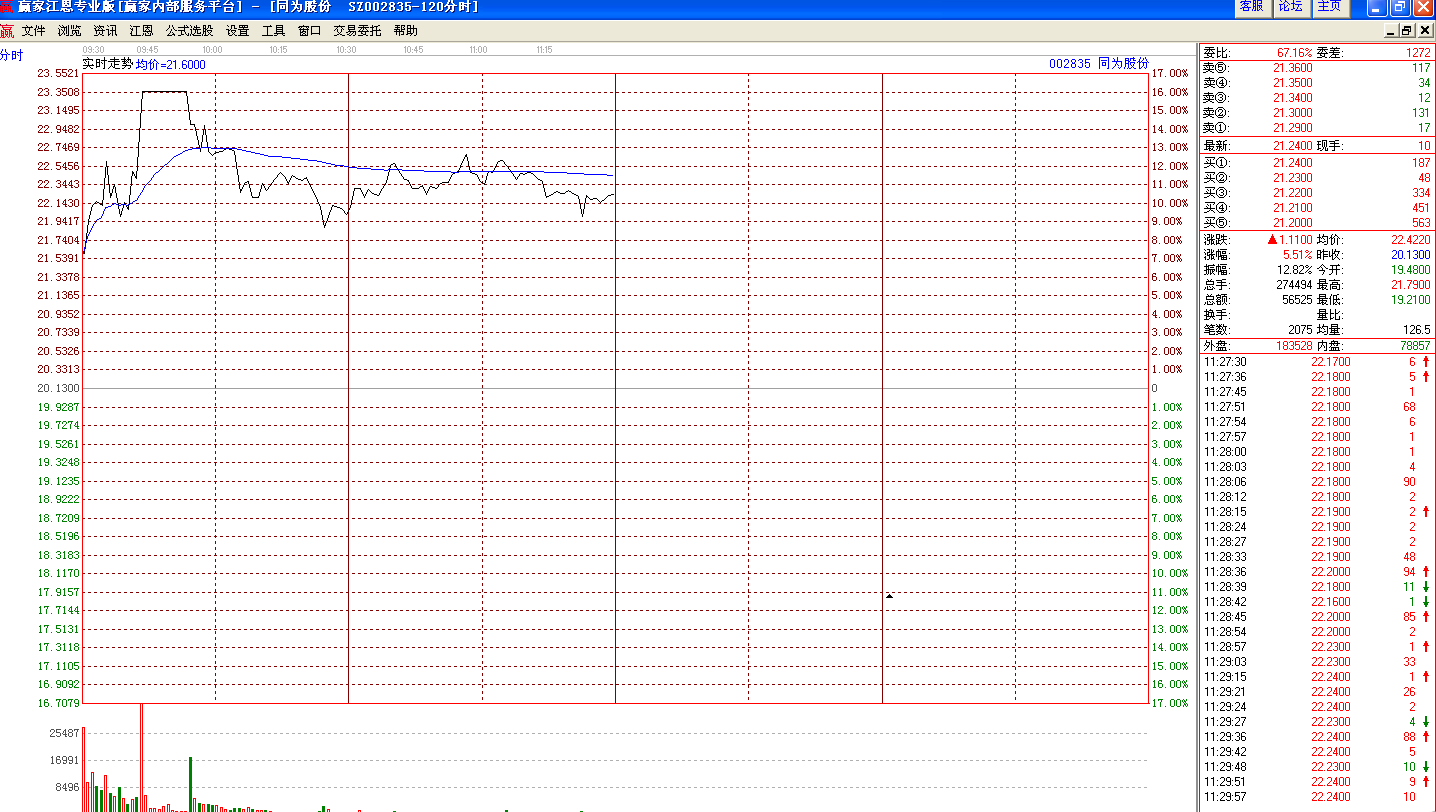The height and width of the screenshot is (812, 1436).
Task: Click the 均量 value 126.5
Action: (x=1418, y=330)
